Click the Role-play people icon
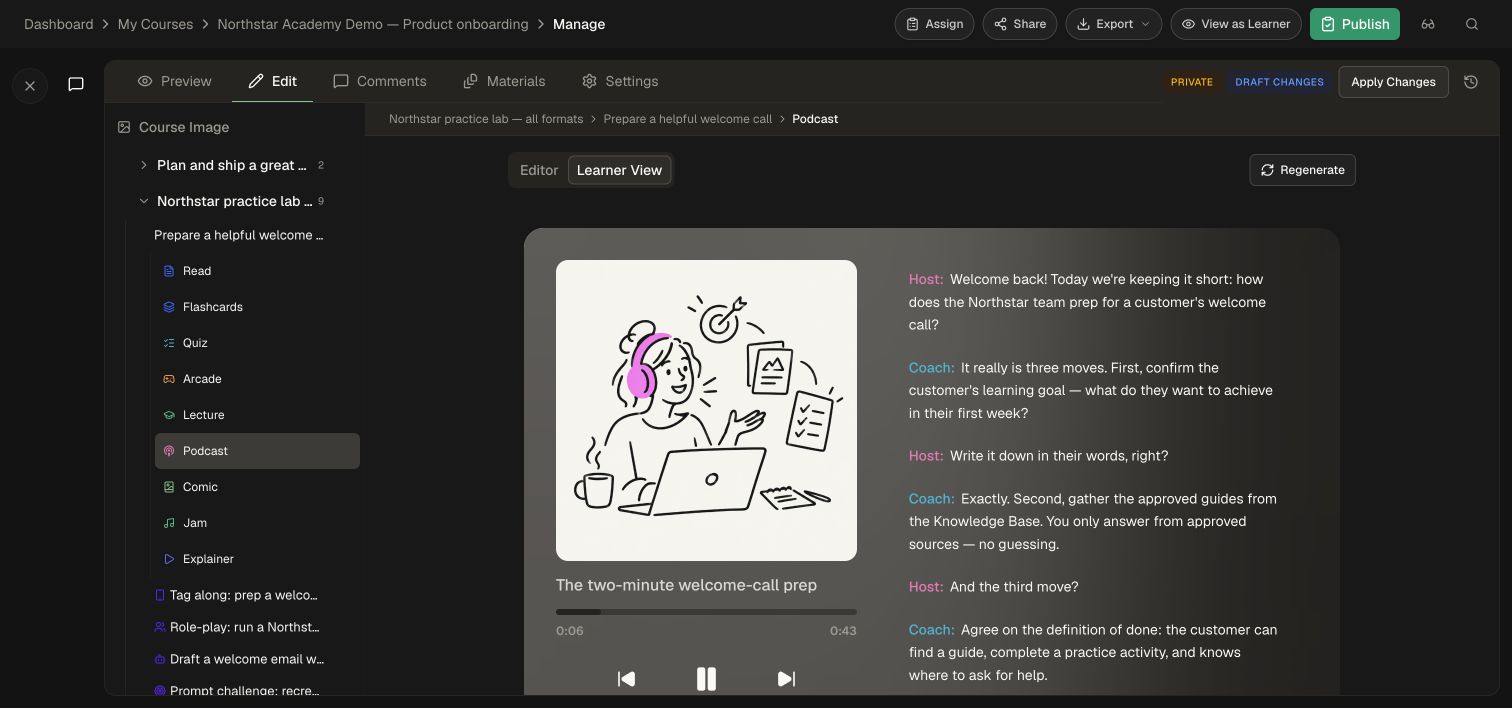Screen dimensions: 1512x708 pos(160,627)
